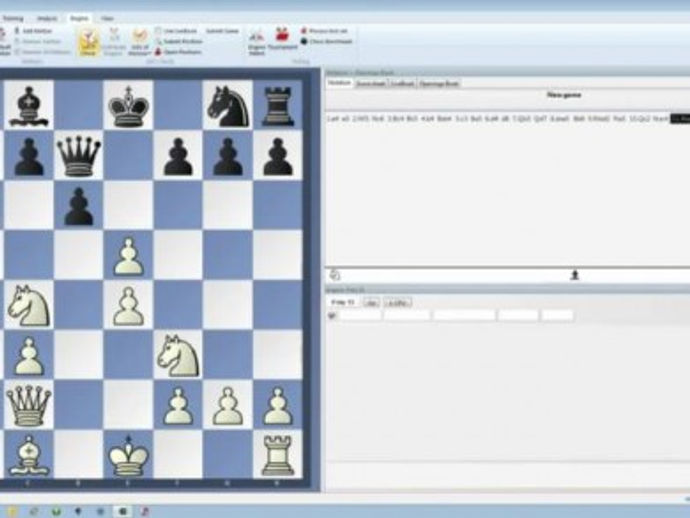Click the green circular taskbar icon
Viewport: 690px width, 518px height.
(56, 511)
